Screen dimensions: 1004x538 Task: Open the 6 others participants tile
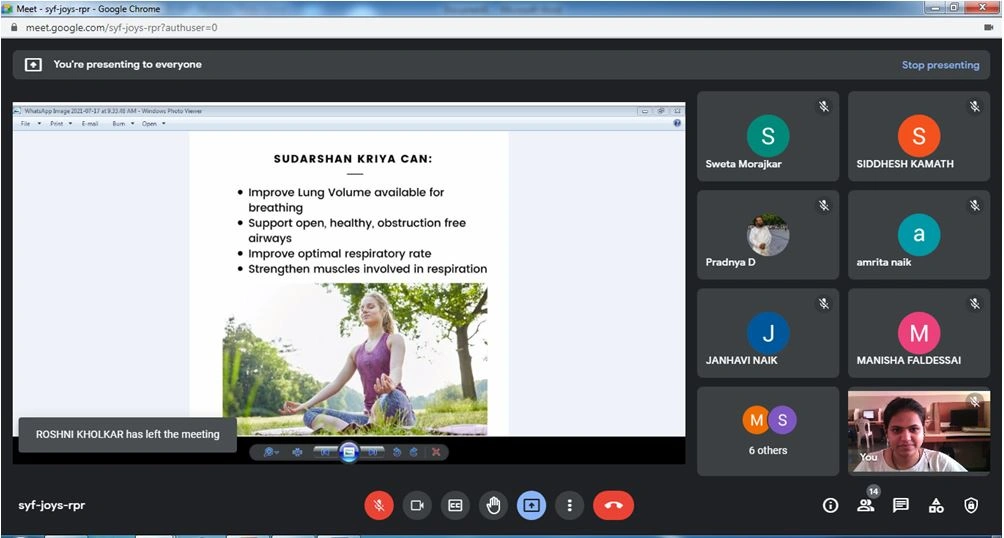(768, 431)
